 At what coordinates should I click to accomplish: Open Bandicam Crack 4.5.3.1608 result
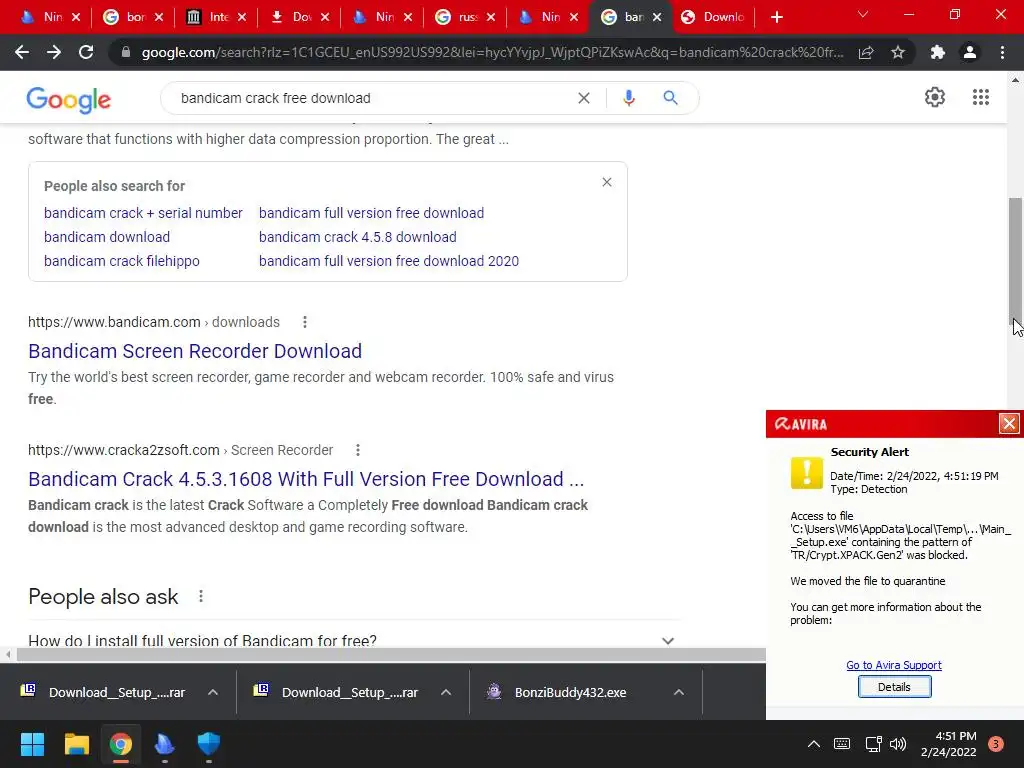coord(306,479)
